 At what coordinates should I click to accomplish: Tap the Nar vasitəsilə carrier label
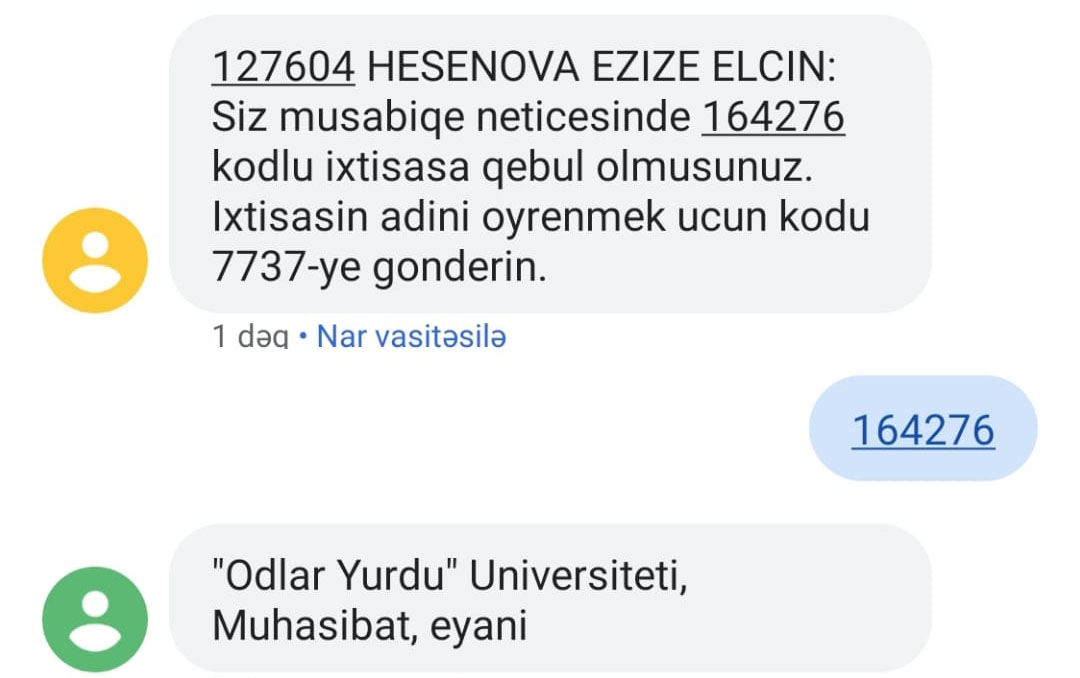click(411, 337)
